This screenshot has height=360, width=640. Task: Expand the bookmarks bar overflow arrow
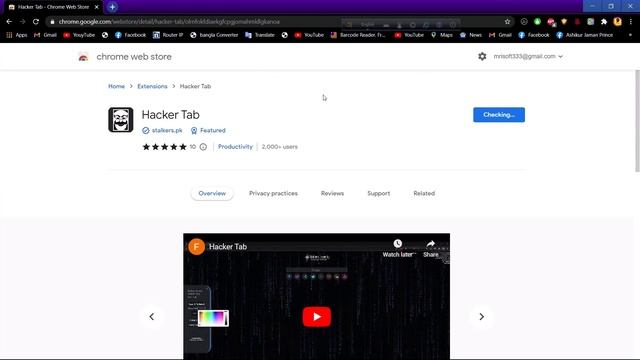coord(630,35)
